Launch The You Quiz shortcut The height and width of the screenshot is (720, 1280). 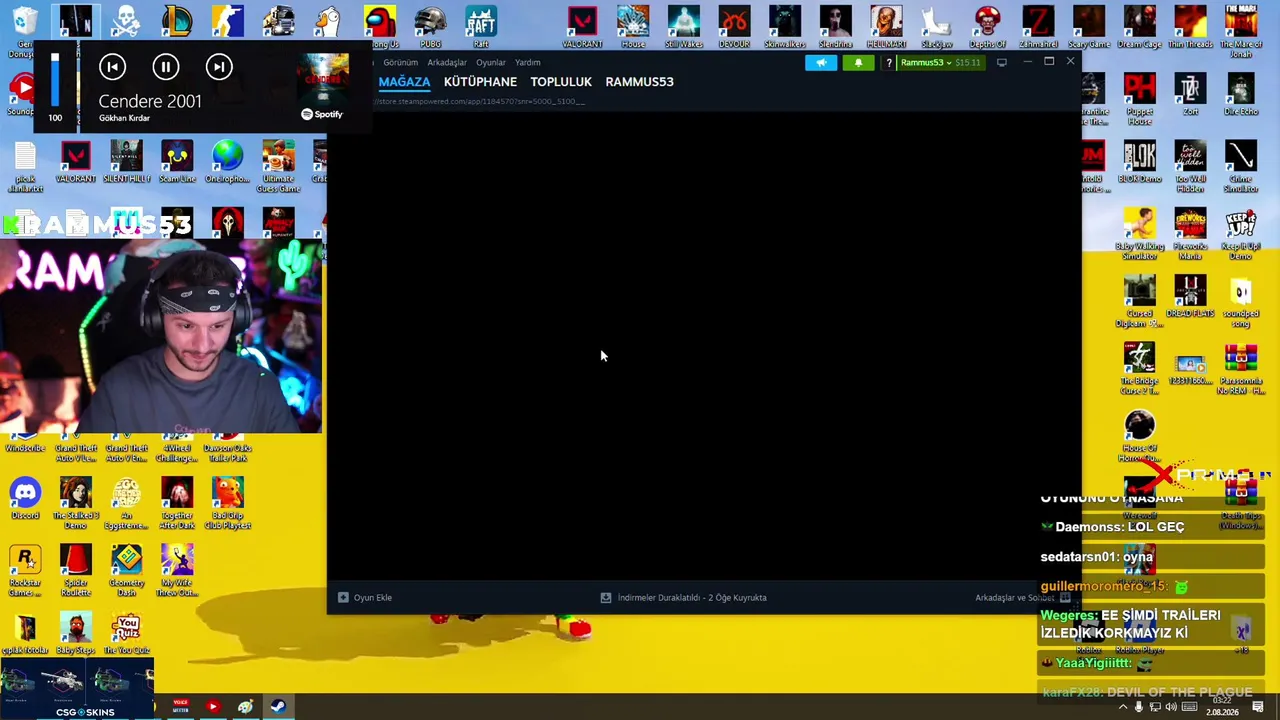[x=126, y=634]
